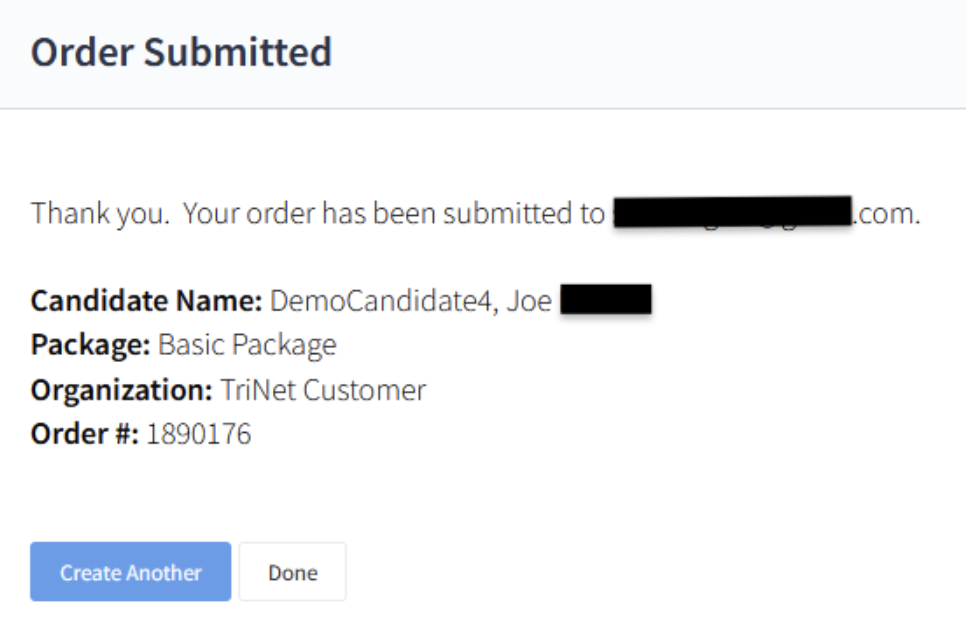Click the Organization label

[x=121, y=389]
